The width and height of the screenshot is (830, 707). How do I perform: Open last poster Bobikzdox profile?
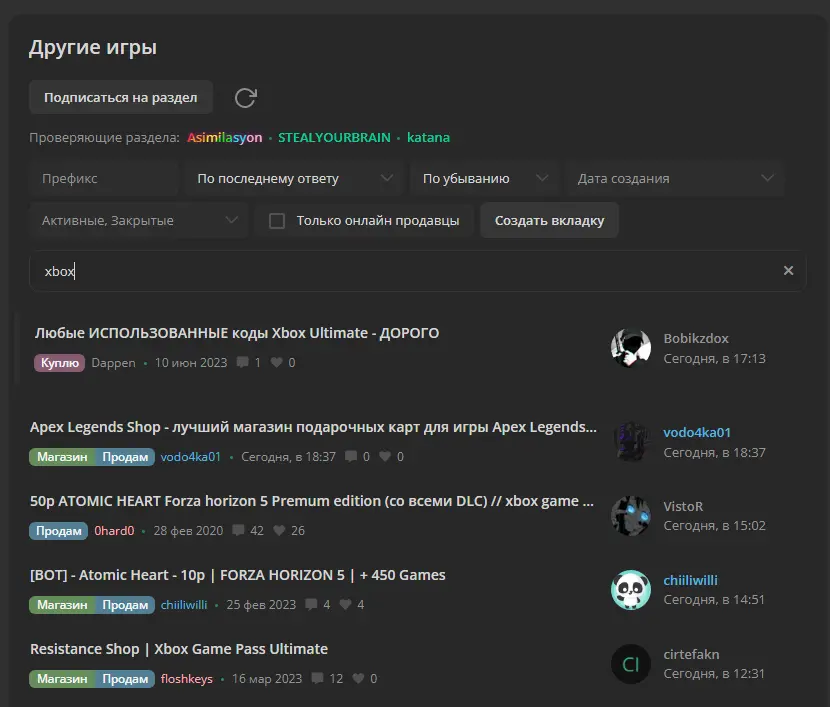[x=696, y=338]
